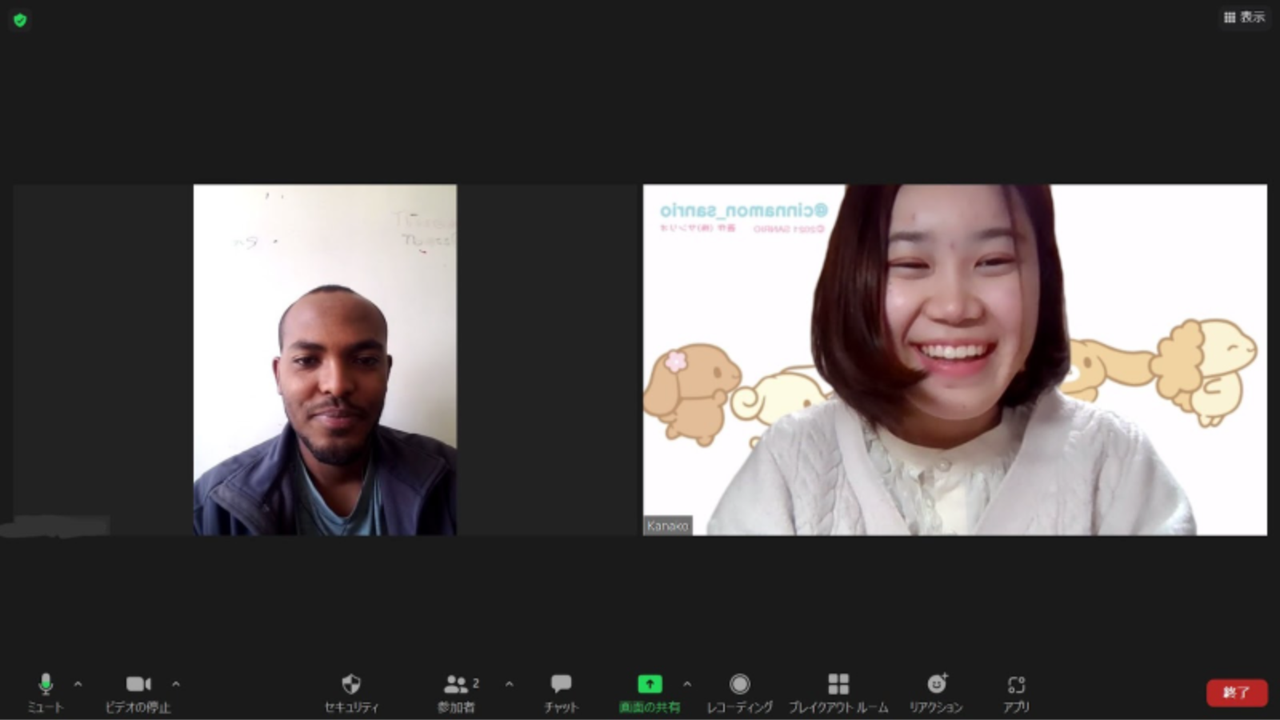Open the 表示 view layout menu
Viewport: 1280px width, 720px height.
tap(1244, 17)
